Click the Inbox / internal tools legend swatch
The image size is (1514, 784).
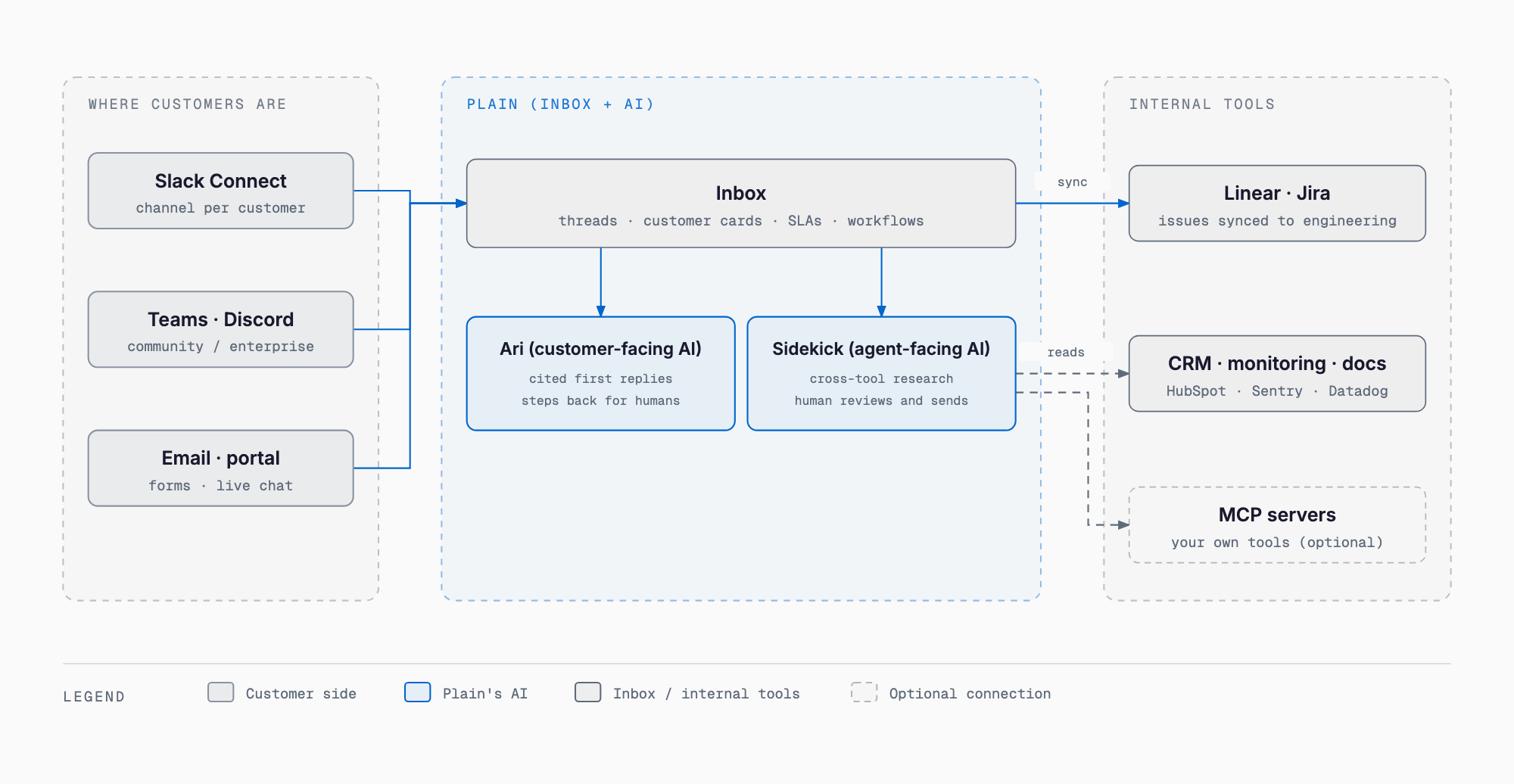[x=588, y=692]
